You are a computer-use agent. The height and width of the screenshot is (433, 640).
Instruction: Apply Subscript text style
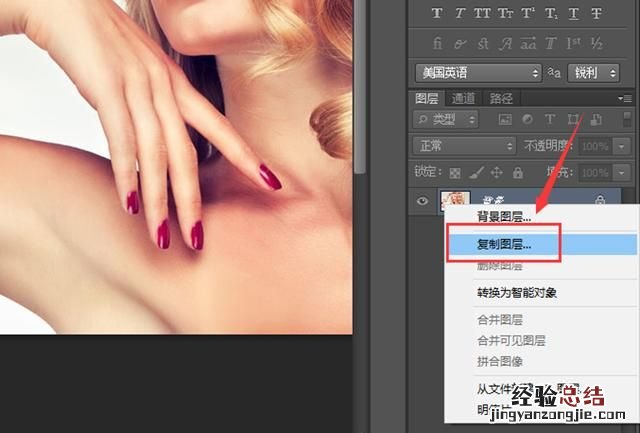(551, 13)
